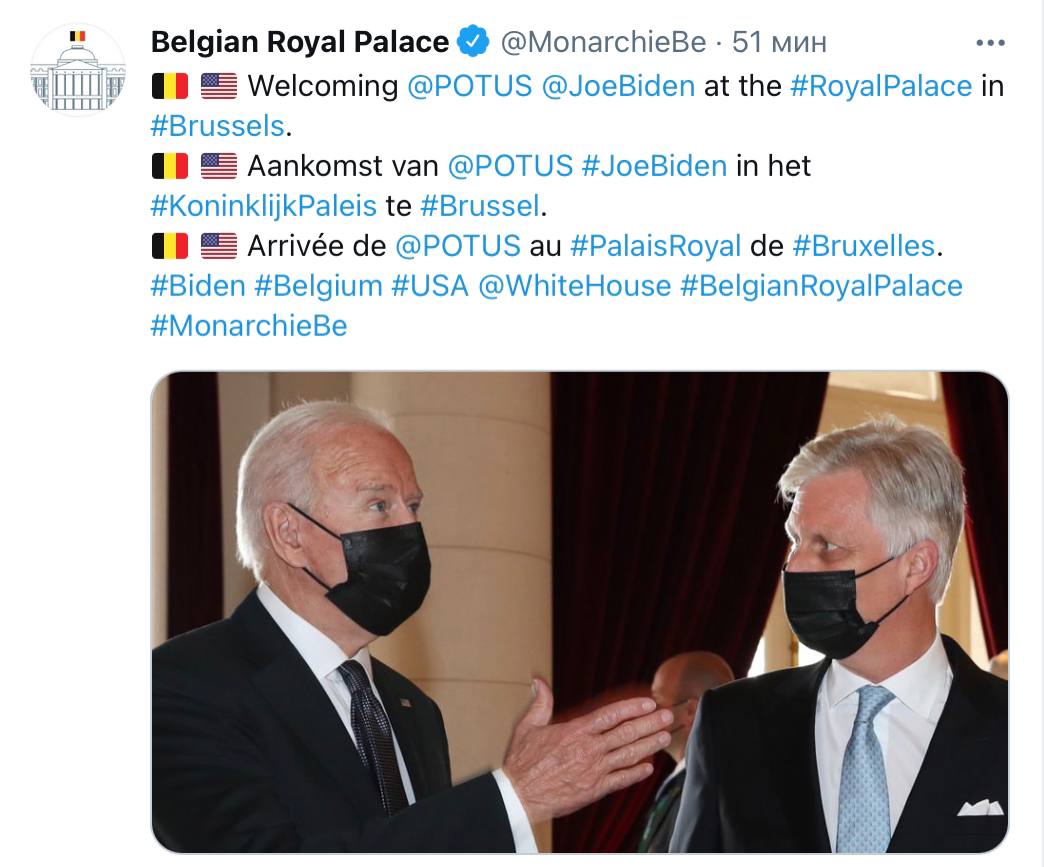This screenshot has width=1044, height=867.
Task: Open the three-dot tweet options menu
Action: click(990, 43)
